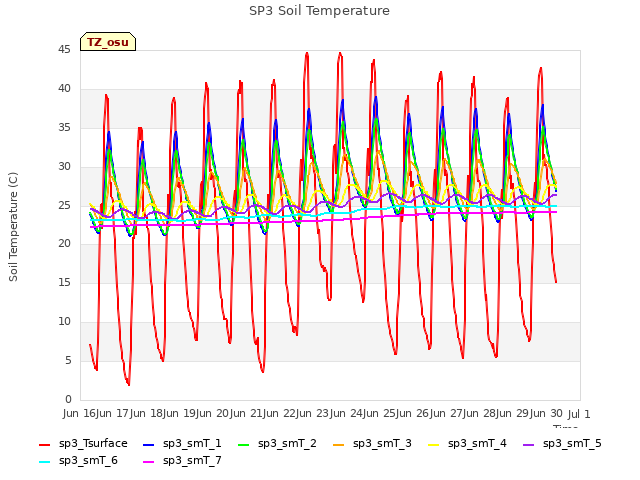Click the Jun 16 x-axis tick label
Image resolution: width=640 pixels, height=480 pixels.
[x=80, y=413]
